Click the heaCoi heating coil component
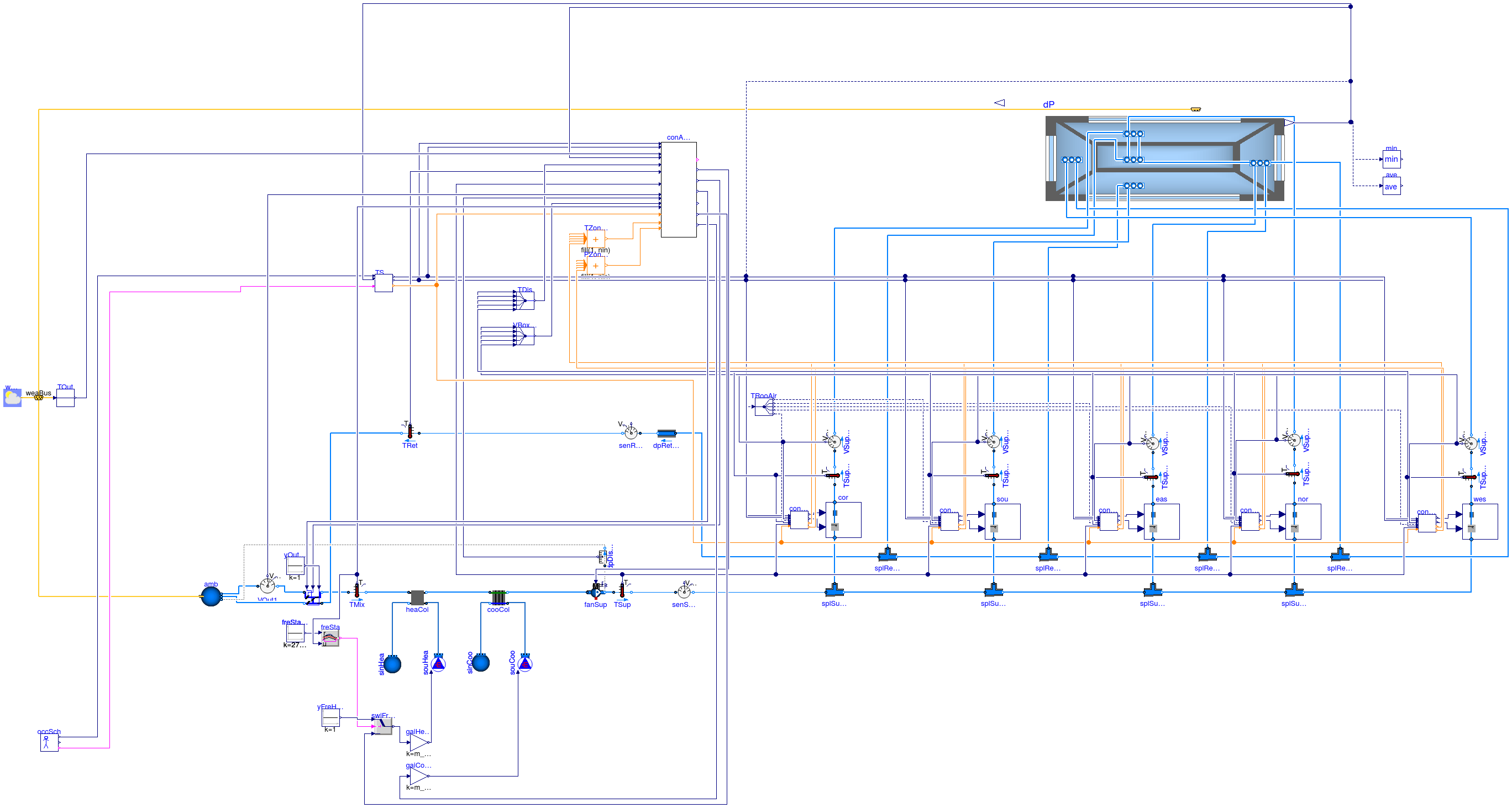The width and height of the screenshot is (1512, 808). (417, 598)
